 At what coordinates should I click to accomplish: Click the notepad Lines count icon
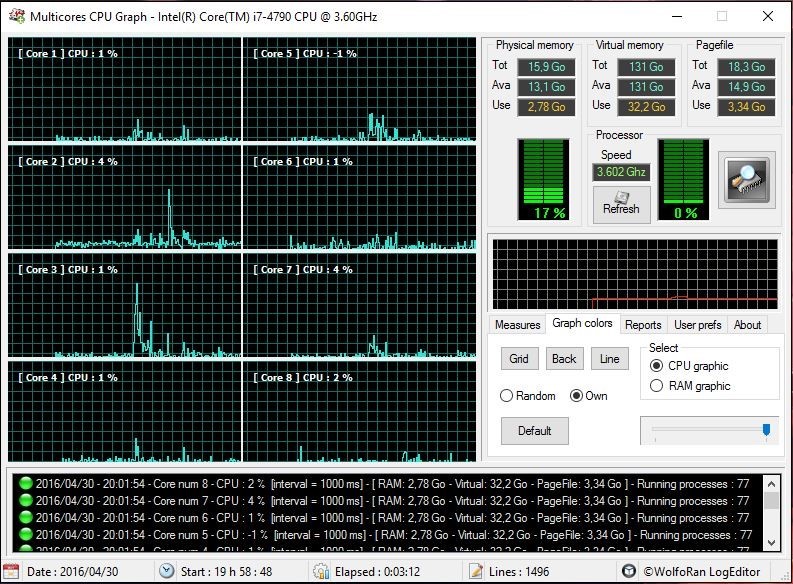(x=474, y=571)
